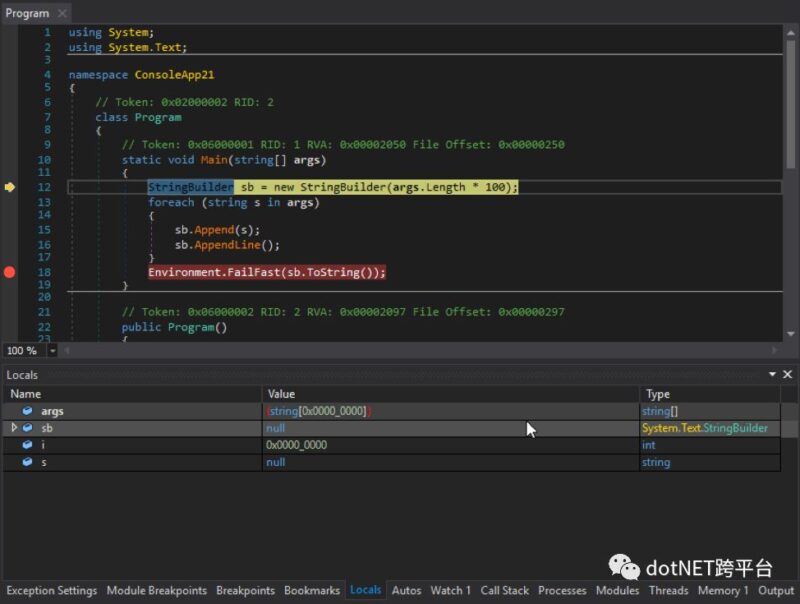Expand the sb StringBuilder variable node
The width and height of the screenshot is (800, 604).
[x=14, y=427]
